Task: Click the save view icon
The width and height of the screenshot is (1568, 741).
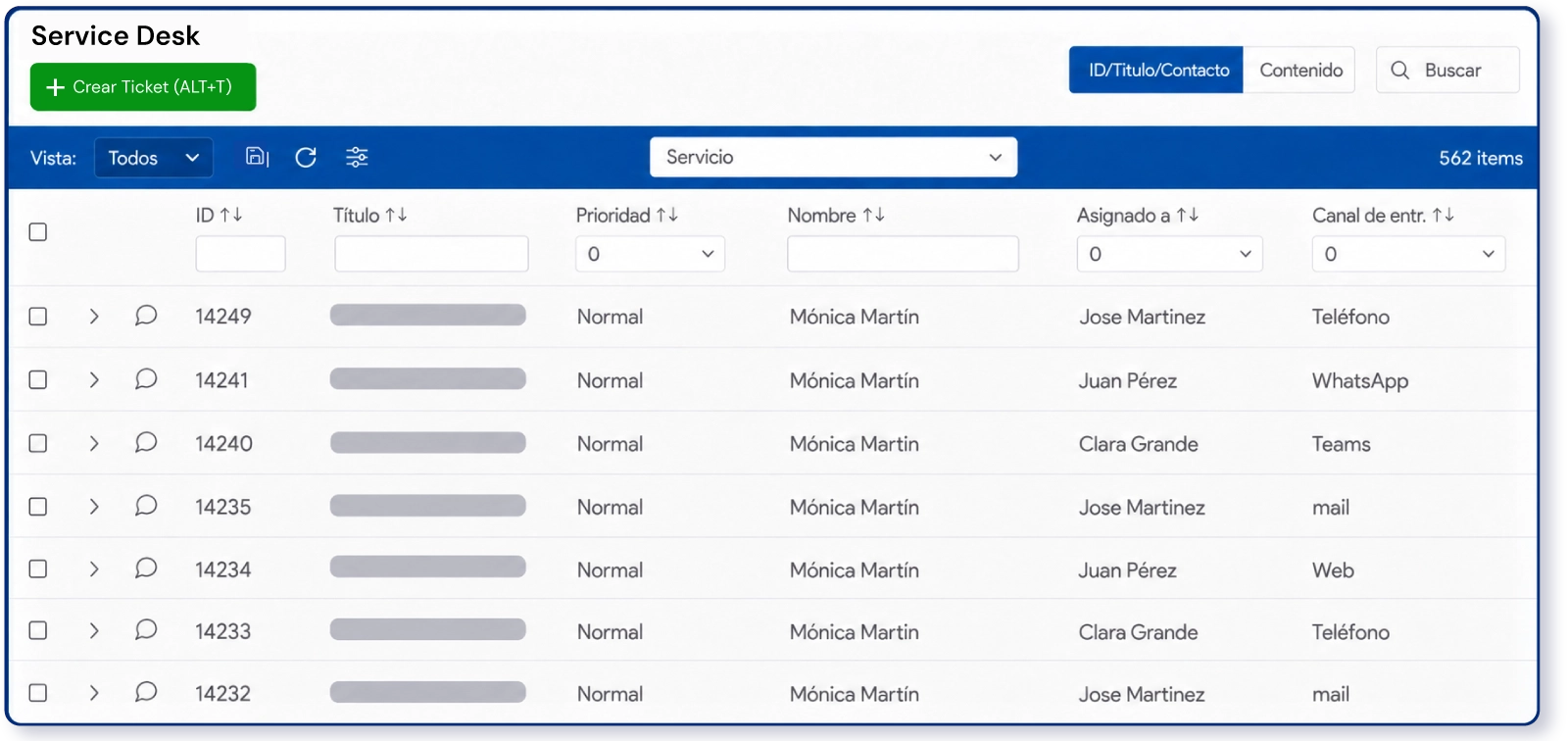Action: (x=257, y=157)
